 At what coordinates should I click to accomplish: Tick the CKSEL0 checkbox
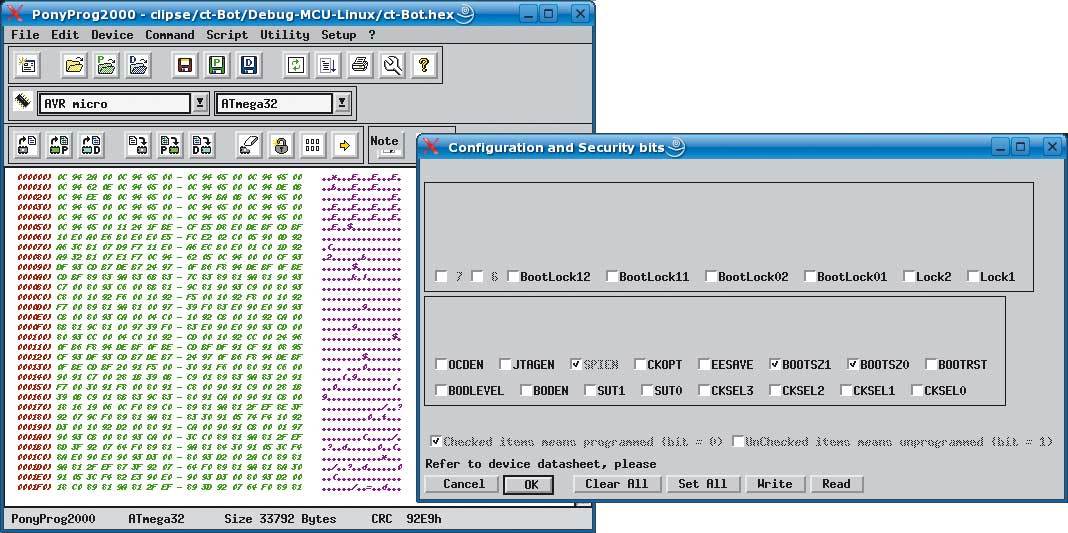point(915,391)
